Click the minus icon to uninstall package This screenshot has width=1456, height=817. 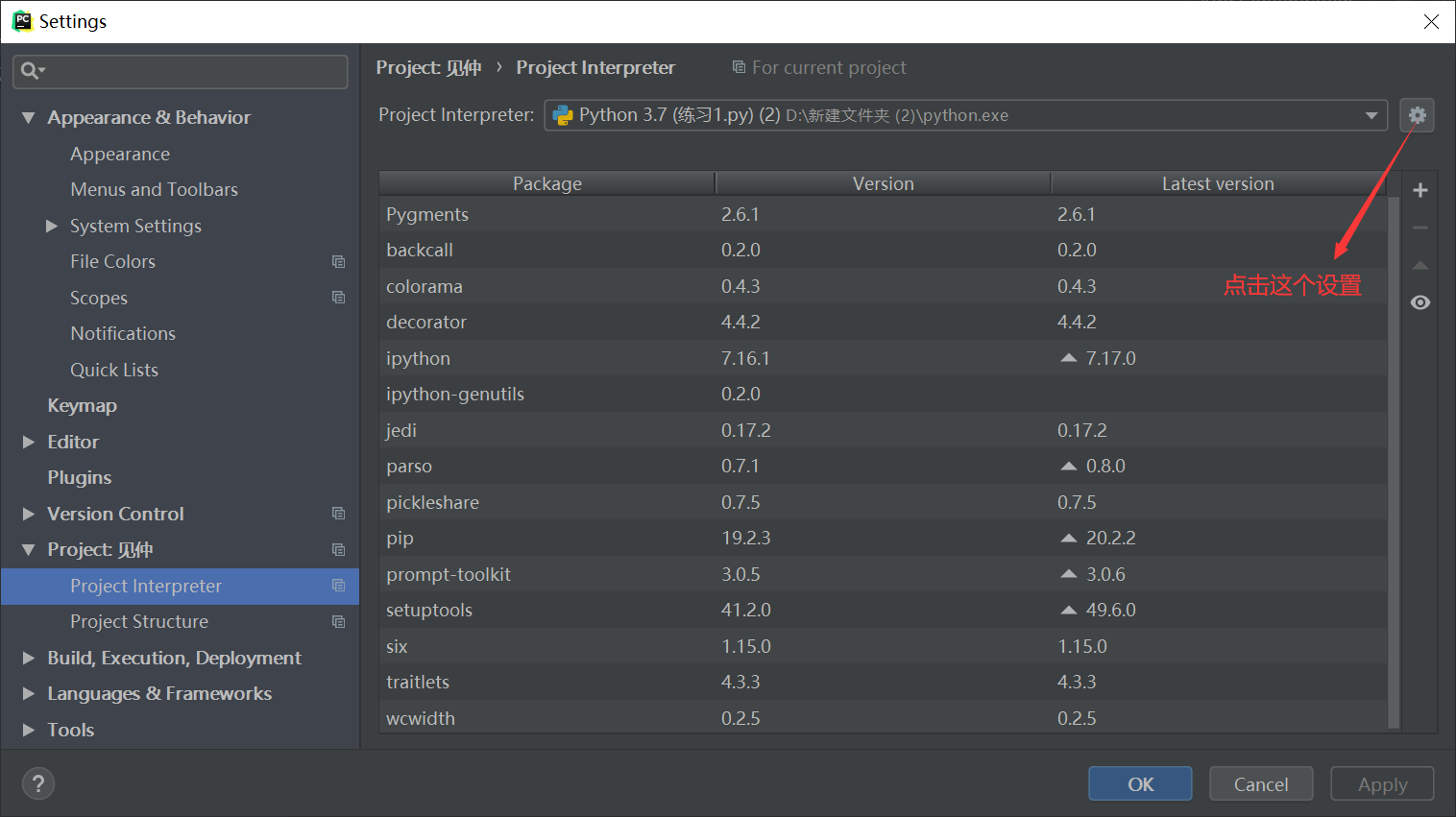point(1420,228)
